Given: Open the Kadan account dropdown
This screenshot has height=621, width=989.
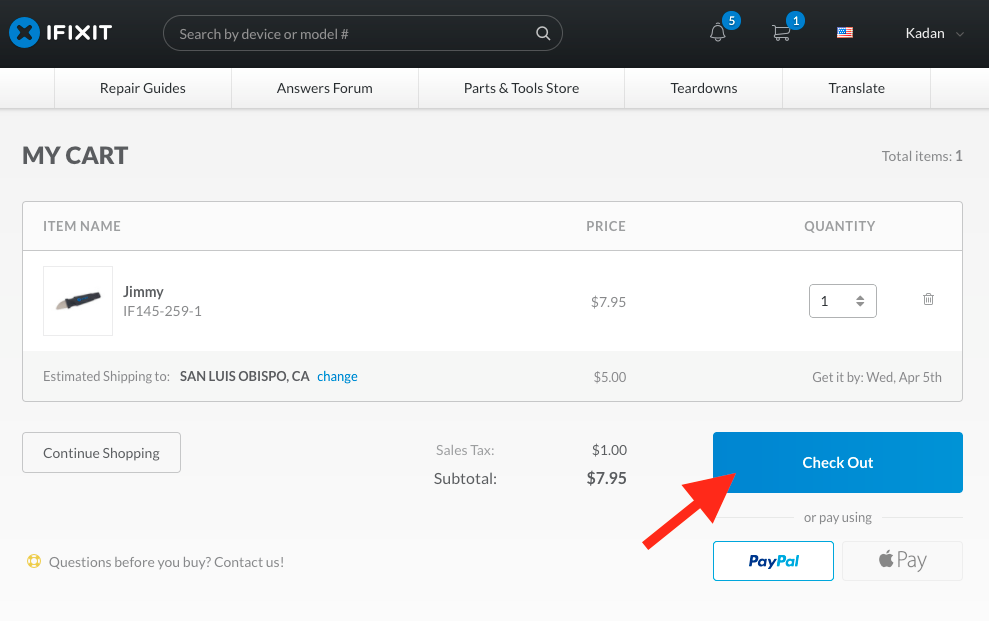Looking at the screenshot, I should (x=933, y=33).
